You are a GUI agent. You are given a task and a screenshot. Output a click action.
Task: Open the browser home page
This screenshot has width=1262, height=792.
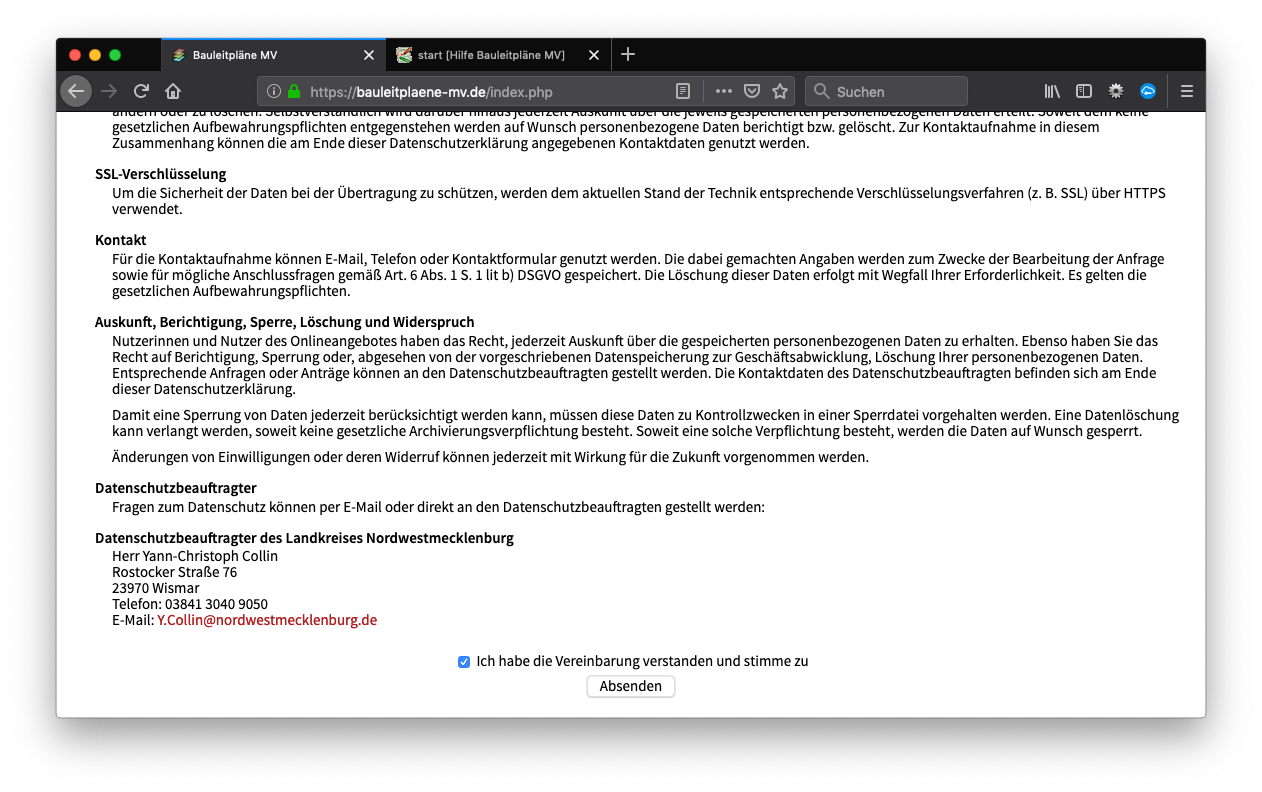click(173, 91)
